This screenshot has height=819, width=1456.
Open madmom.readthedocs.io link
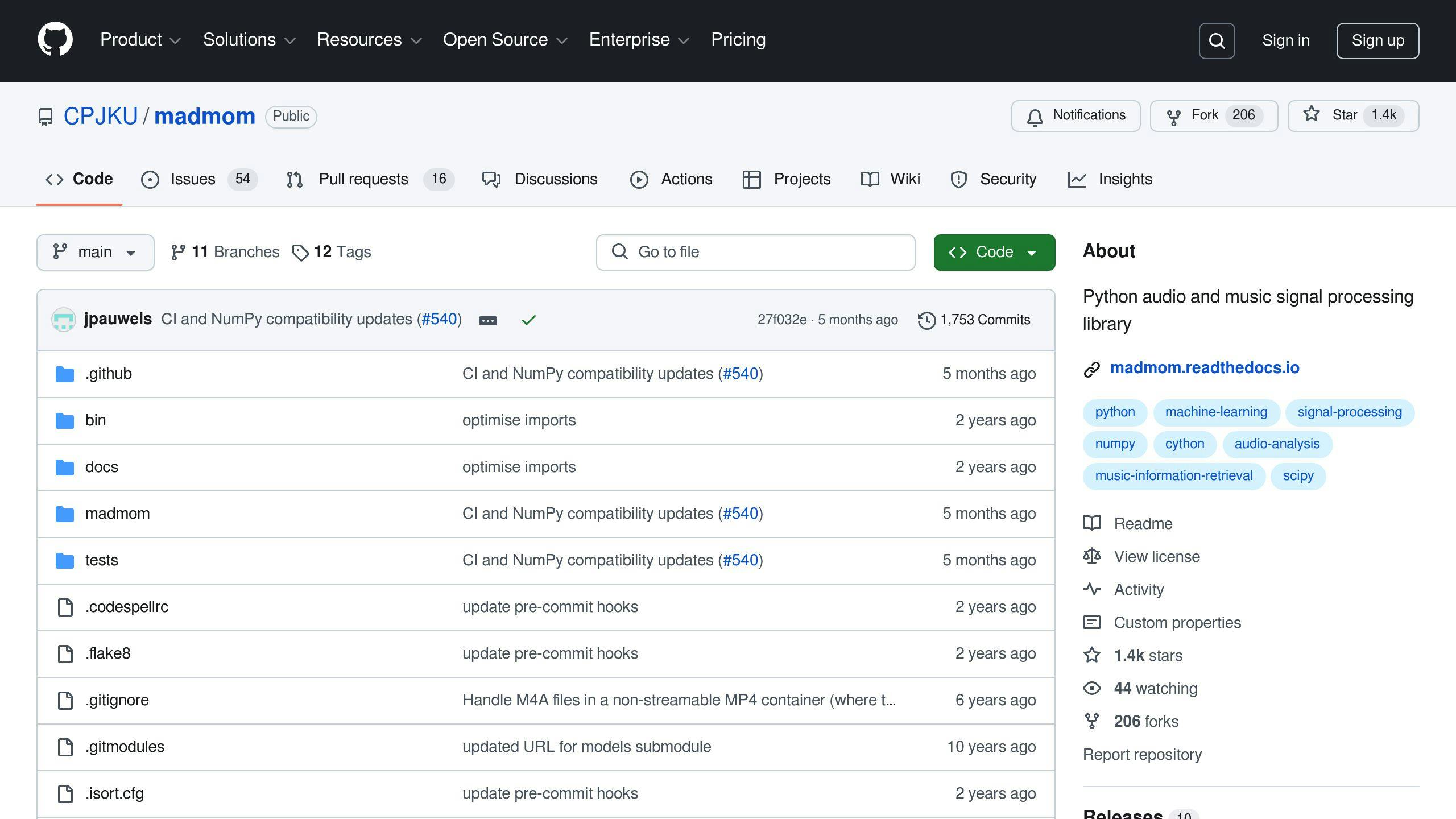pos(1205,368)
